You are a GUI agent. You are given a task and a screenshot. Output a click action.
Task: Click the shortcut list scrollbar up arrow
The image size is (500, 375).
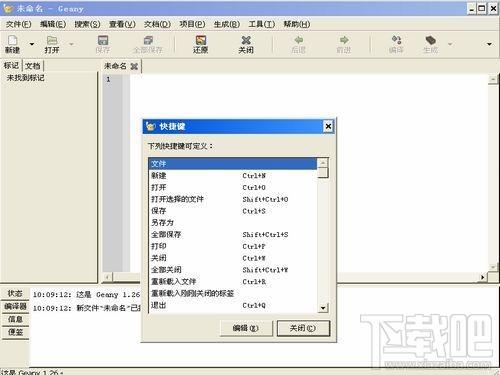pos(323,162)
